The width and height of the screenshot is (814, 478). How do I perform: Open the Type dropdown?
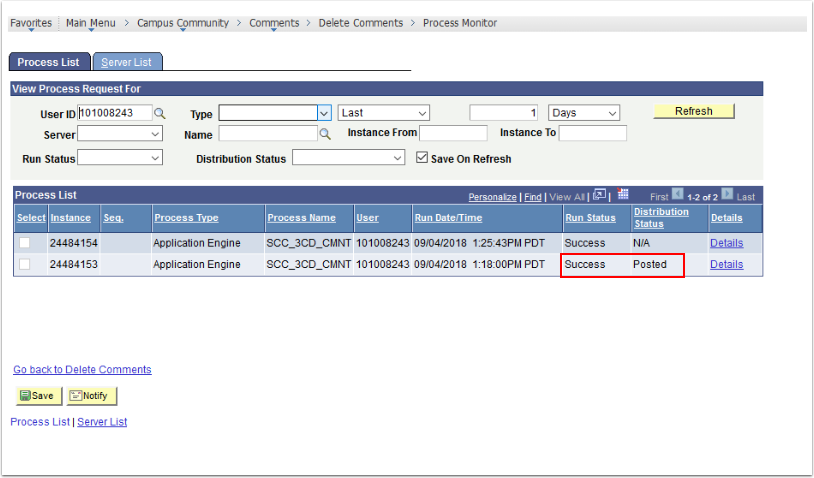[x=324, y=113]
